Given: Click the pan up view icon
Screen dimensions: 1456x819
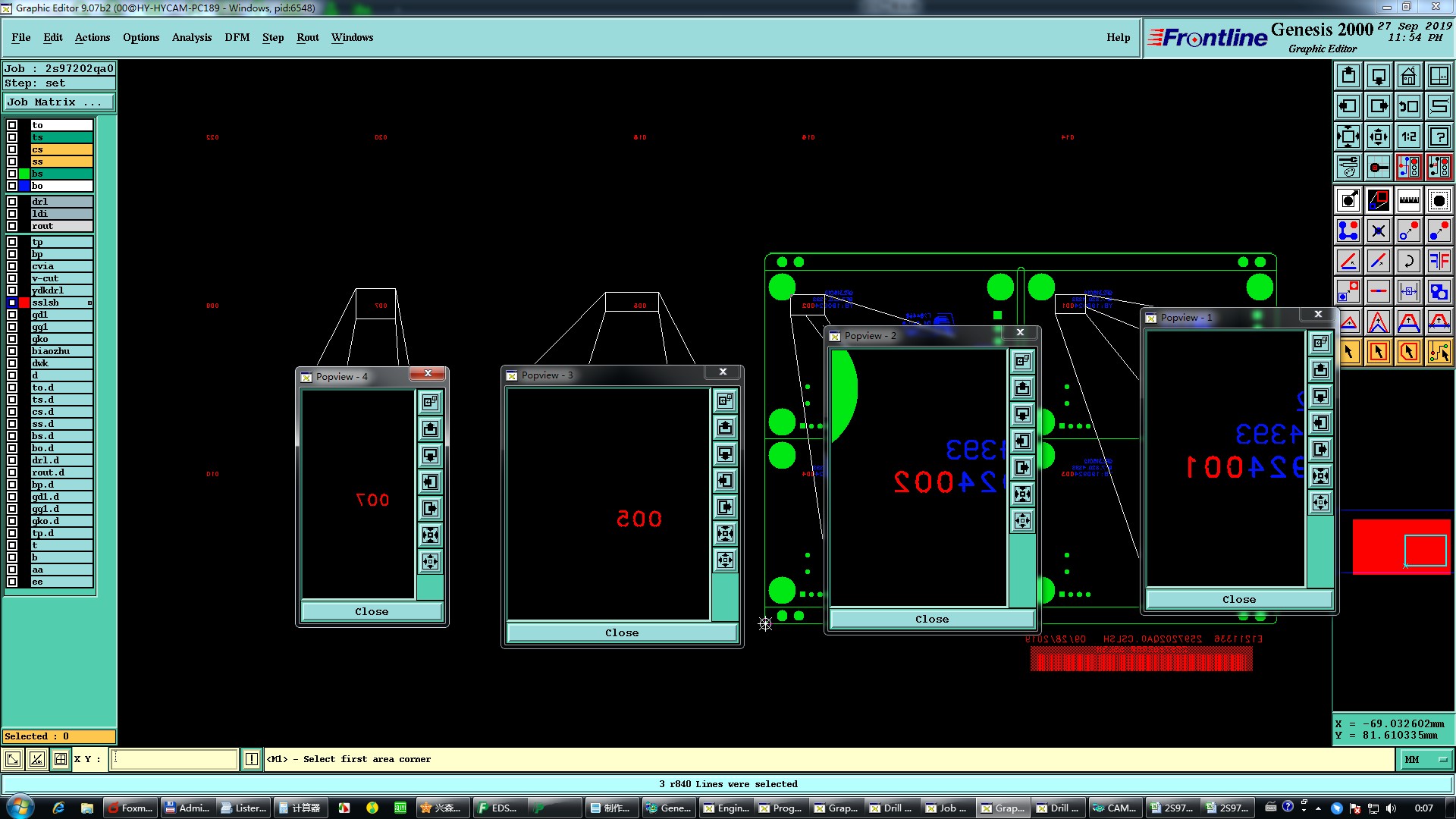Looking at the screenshot, I should coord(1348,76).
